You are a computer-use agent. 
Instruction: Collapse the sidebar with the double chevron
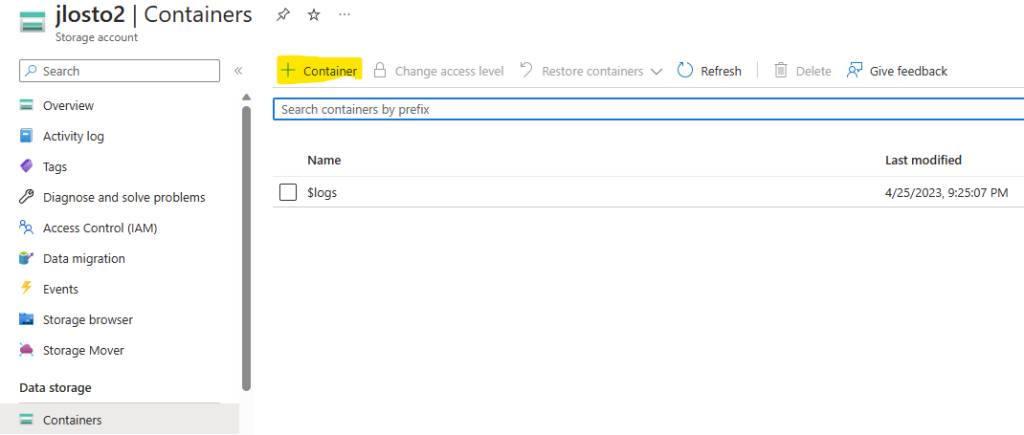[x=238, y=71]
